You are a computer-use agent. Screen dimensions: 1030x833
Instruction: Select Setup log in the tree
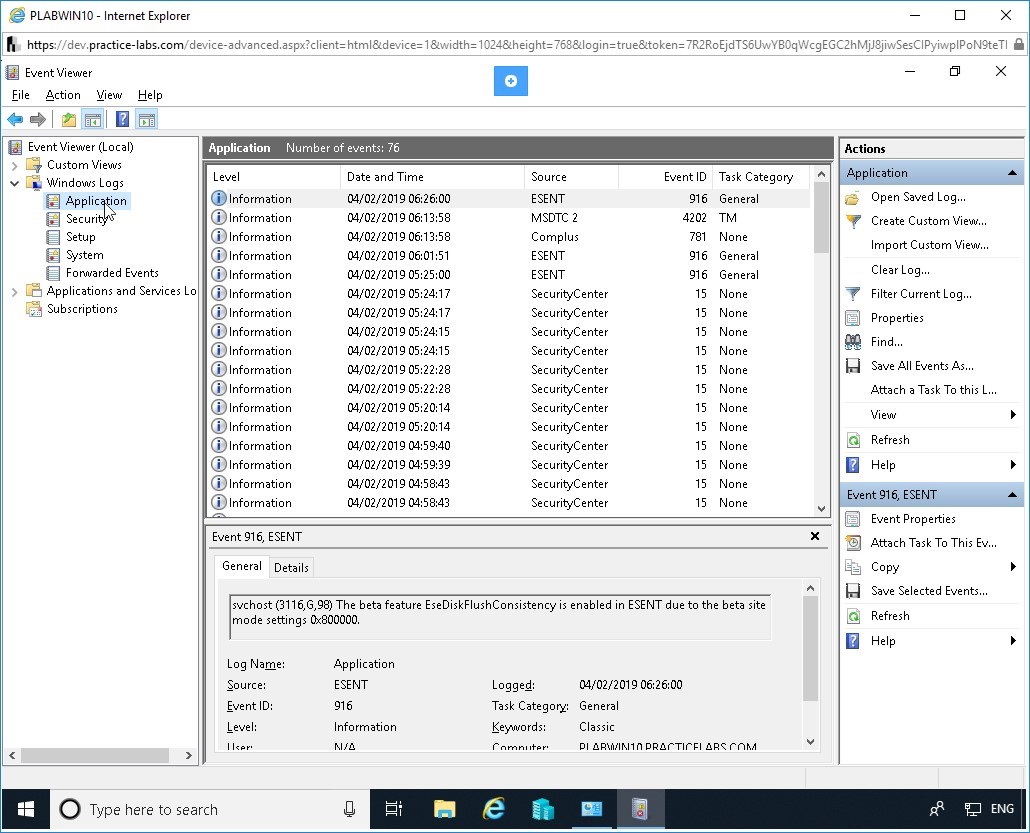[x=80, y=237]
